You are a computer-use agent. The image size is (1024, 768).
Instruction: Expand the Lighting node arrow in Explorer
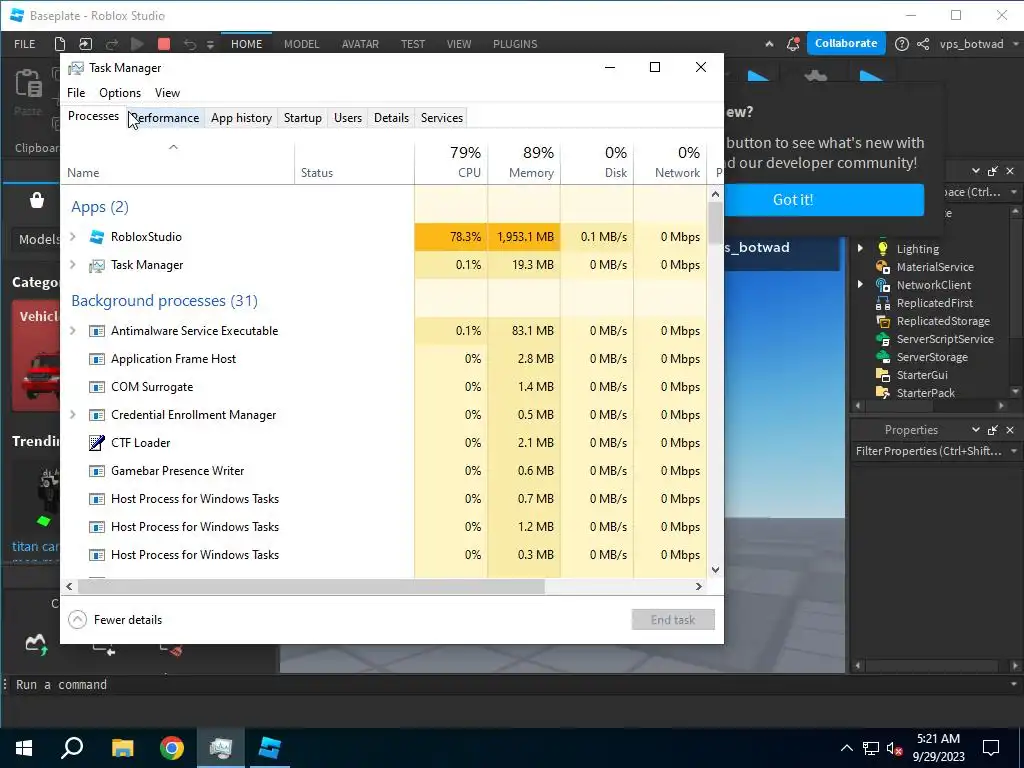[860, 248]
